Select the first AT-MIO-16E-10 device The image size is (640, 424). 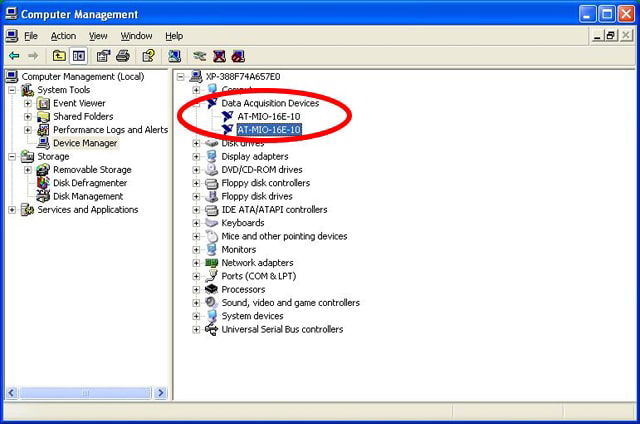click(269, 117)
